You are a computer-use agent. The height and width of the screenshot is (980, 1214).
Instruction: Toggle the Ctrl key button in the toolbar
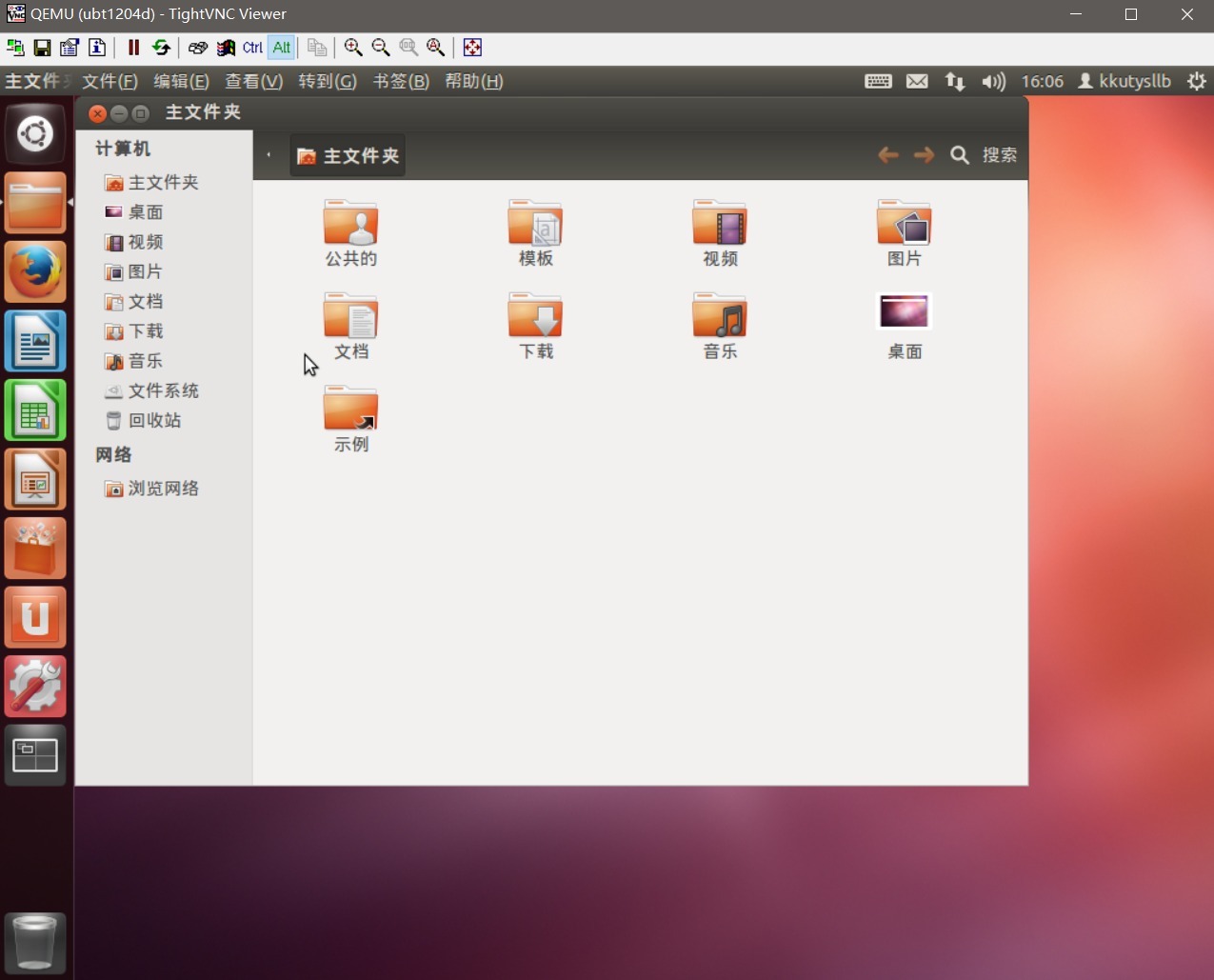point(252,48)
